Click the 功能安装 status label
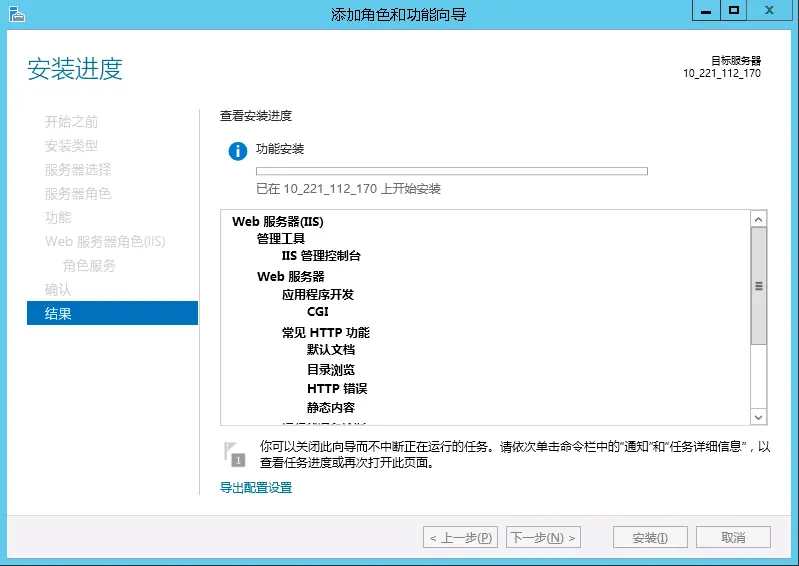Viewport: 799px width, 566px height. pos(280,149)
